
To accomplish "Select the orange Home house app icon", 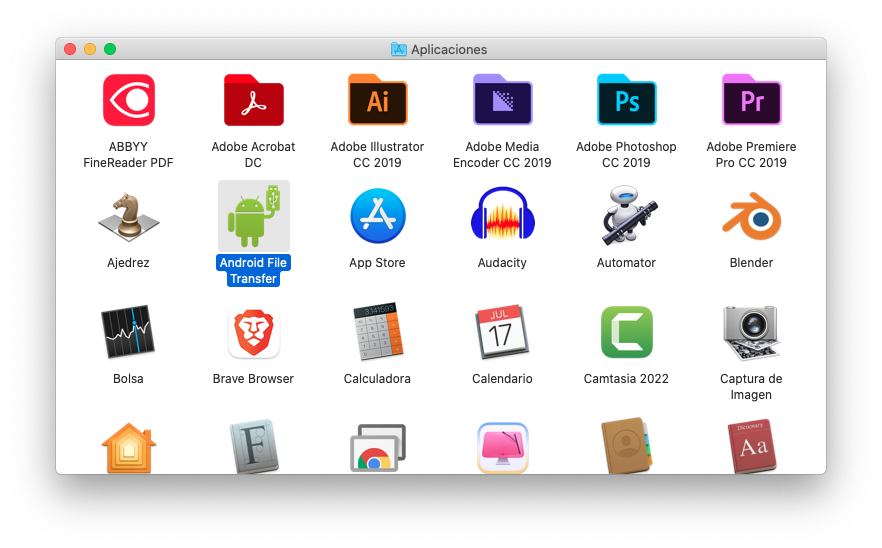I will pos(129,448).
